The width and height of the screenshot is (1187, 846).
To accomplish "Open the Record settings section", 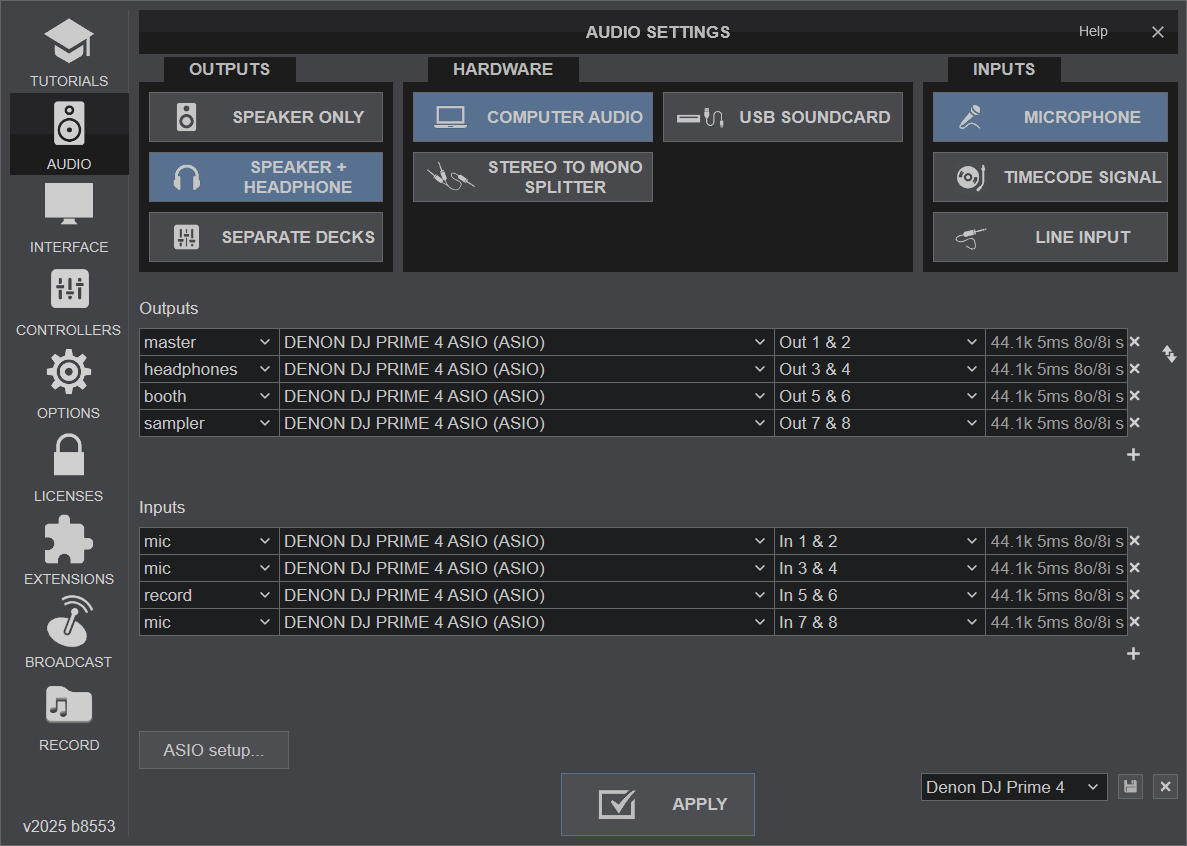I will (69, 716).
